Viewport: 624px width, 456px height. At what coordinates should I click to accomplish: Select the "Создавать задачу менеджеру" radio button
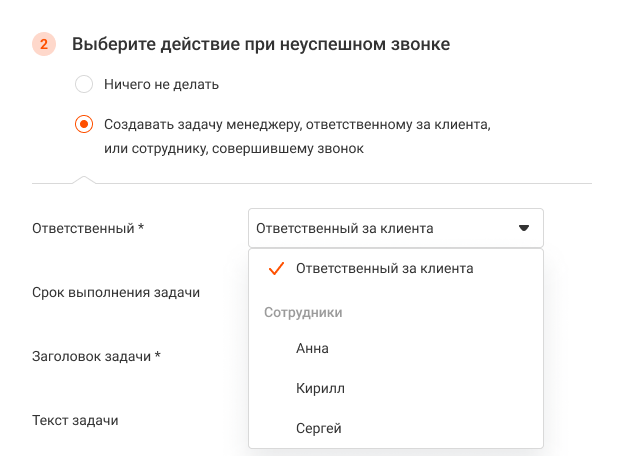point(84,125)
